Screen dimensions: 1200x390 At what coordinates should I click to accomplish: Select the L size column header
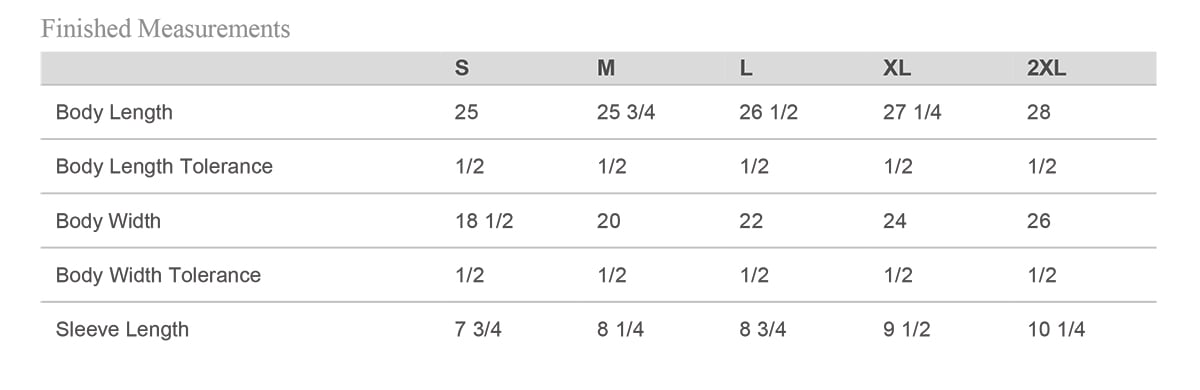point(746,69)
